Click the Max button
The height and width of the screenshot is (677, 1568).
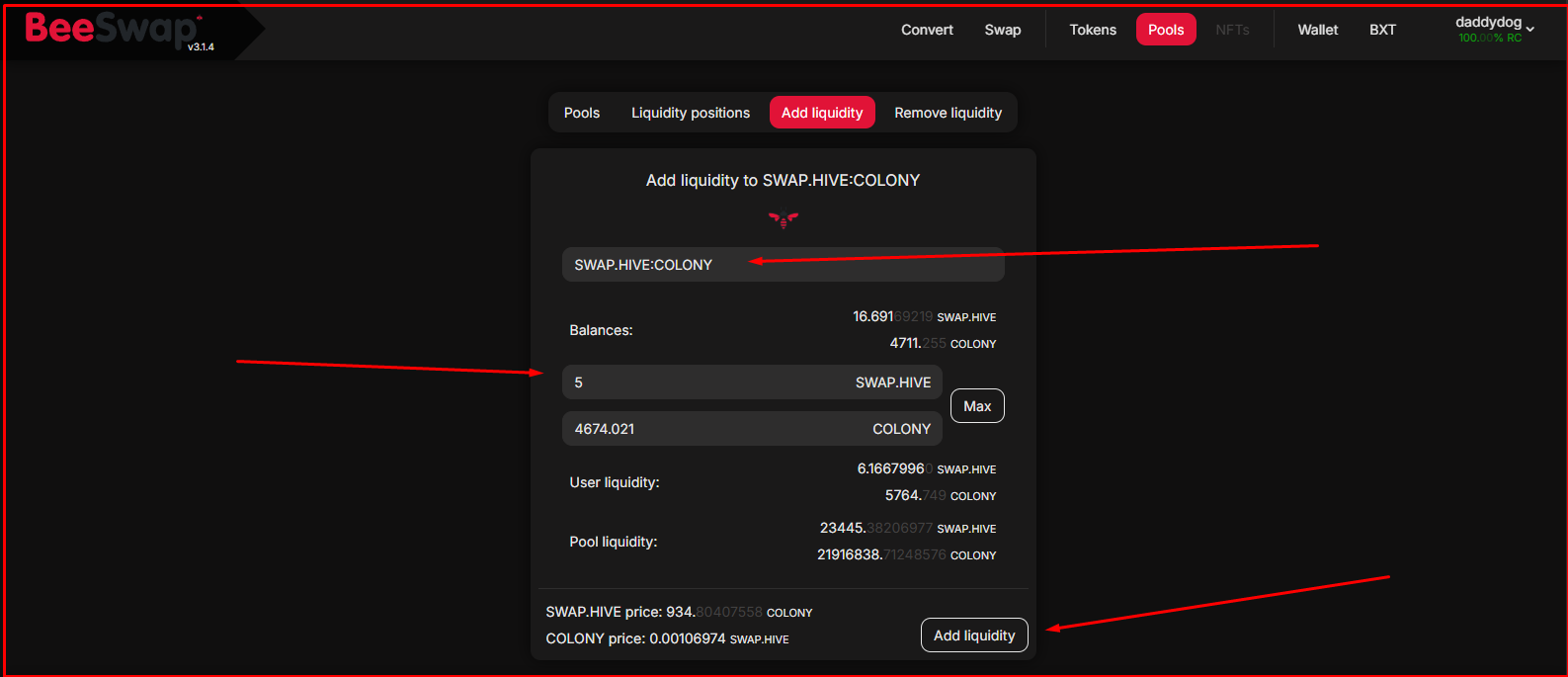coord(977,406)
